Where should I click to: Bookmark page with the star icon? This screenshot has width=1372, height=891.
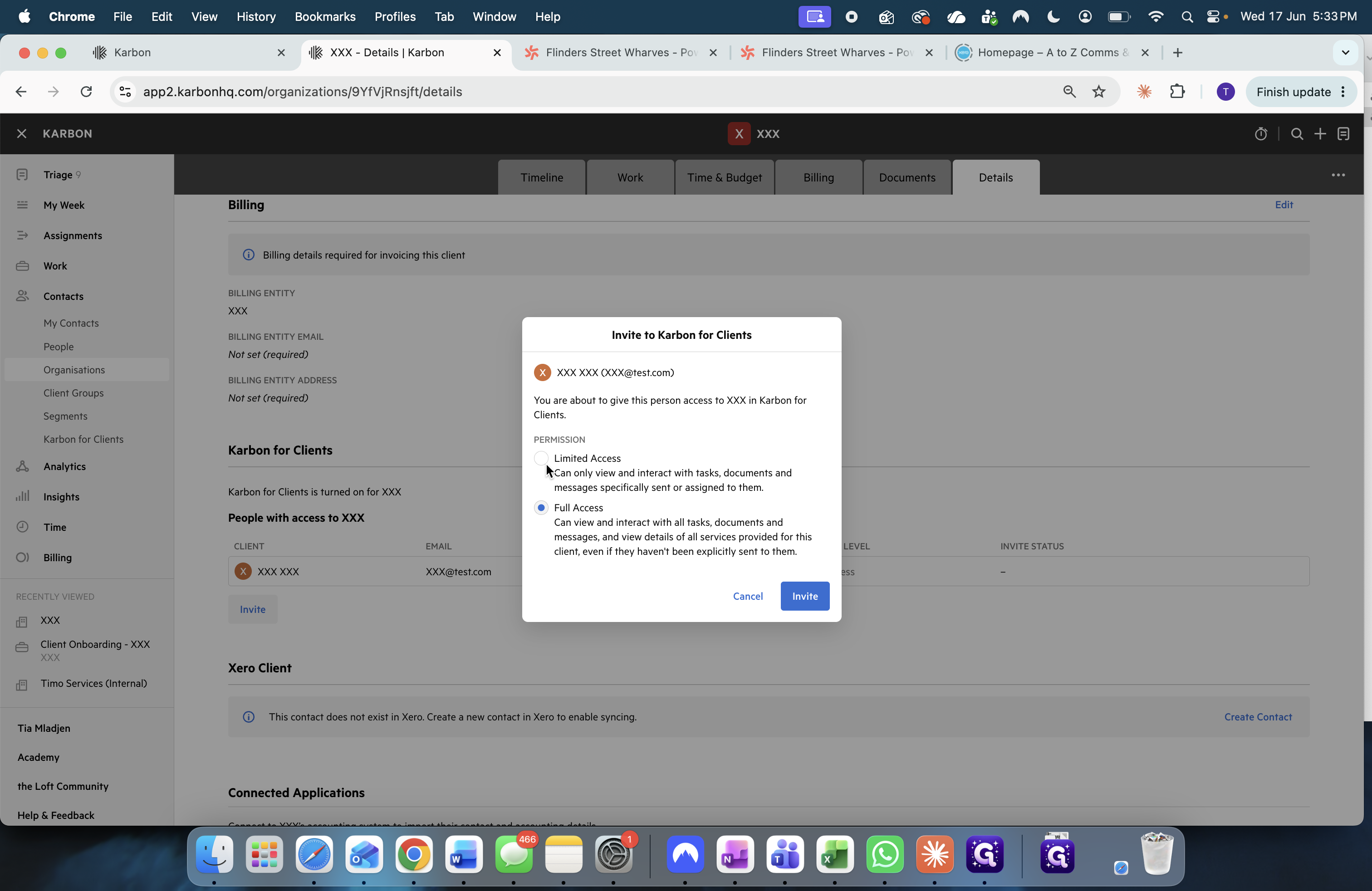point(1099,92)
